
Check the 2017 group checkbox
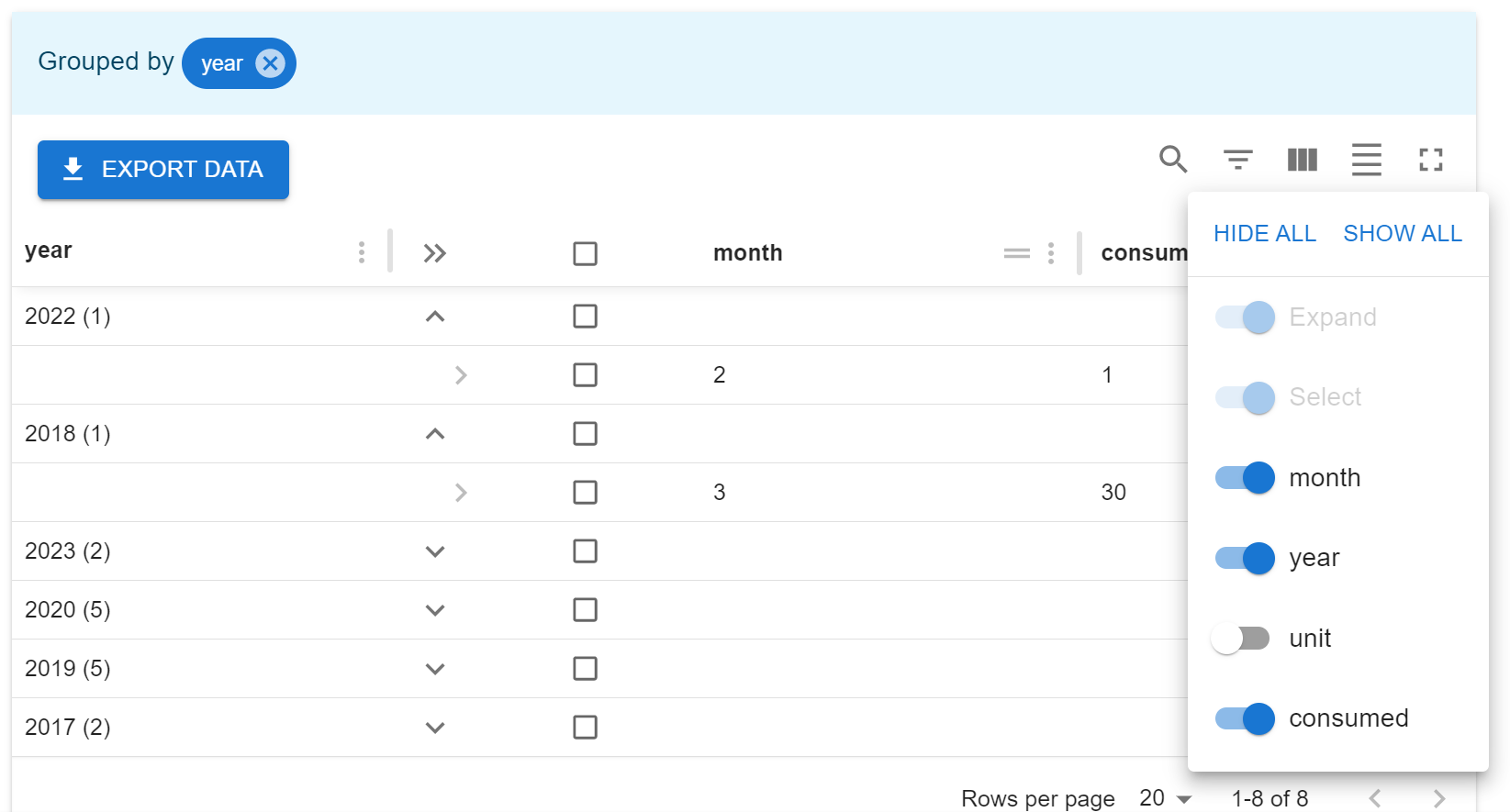pos(585,728)
